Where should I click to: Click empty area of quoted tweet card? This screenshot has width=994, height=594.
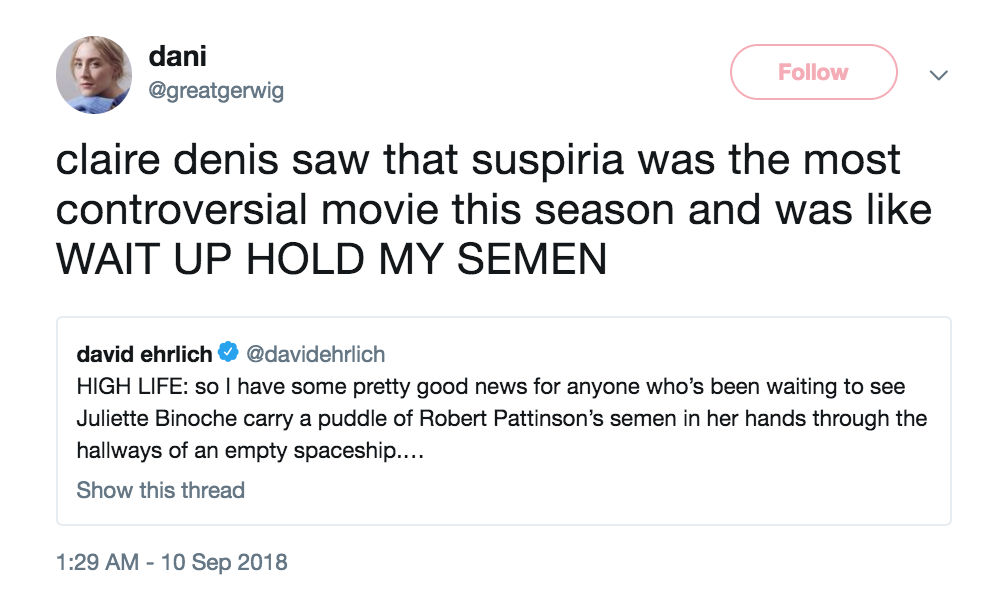(x=650, y=490)
